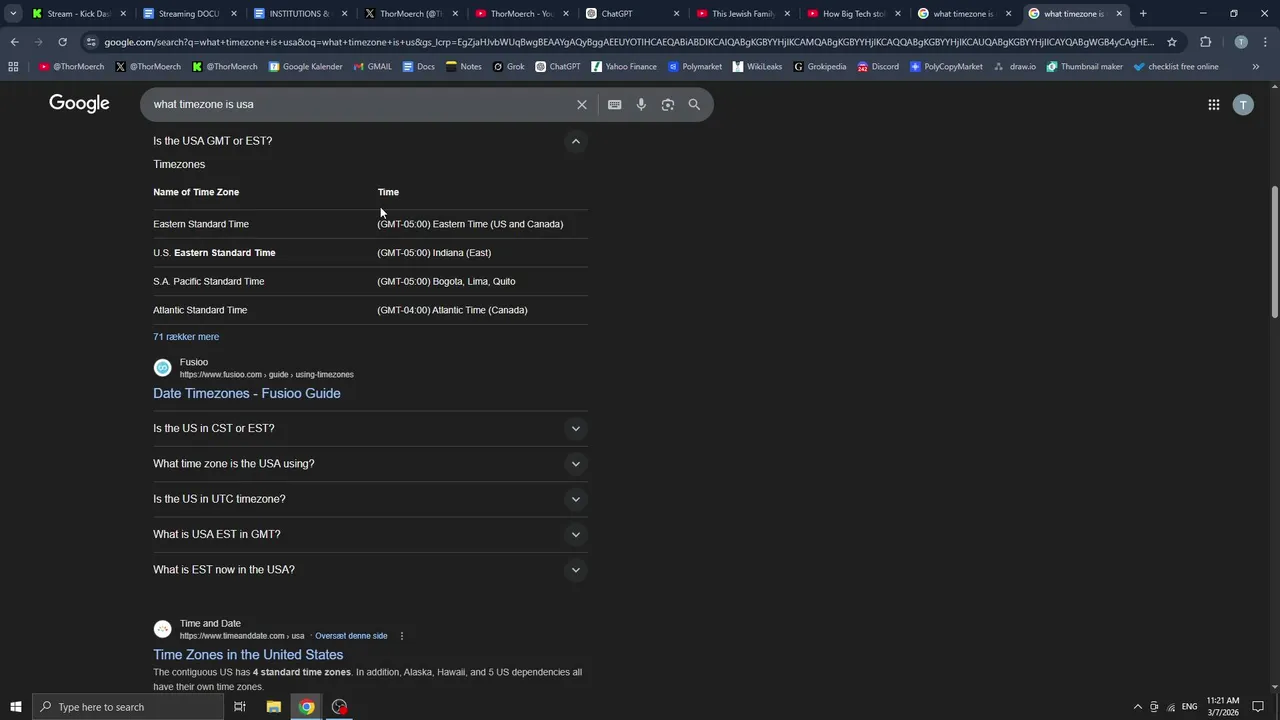This screenshot has width=1280, height=720.
Task: Click ENG language indicator in tray
Action: (1189, 707)
